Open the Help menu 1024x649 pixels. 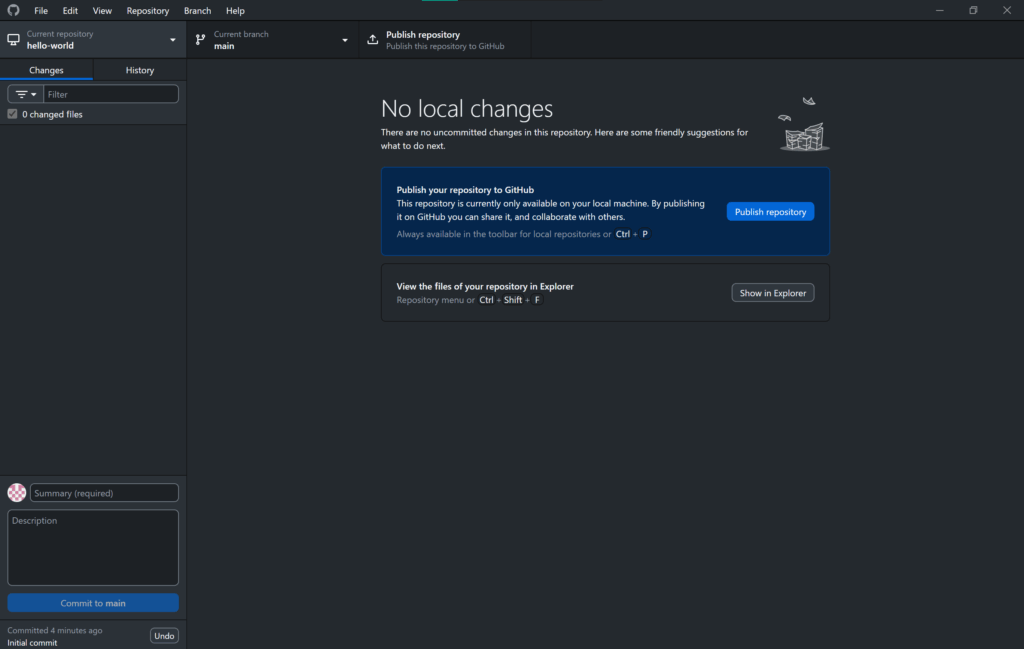pyautogui.click(x=235, y=10)
